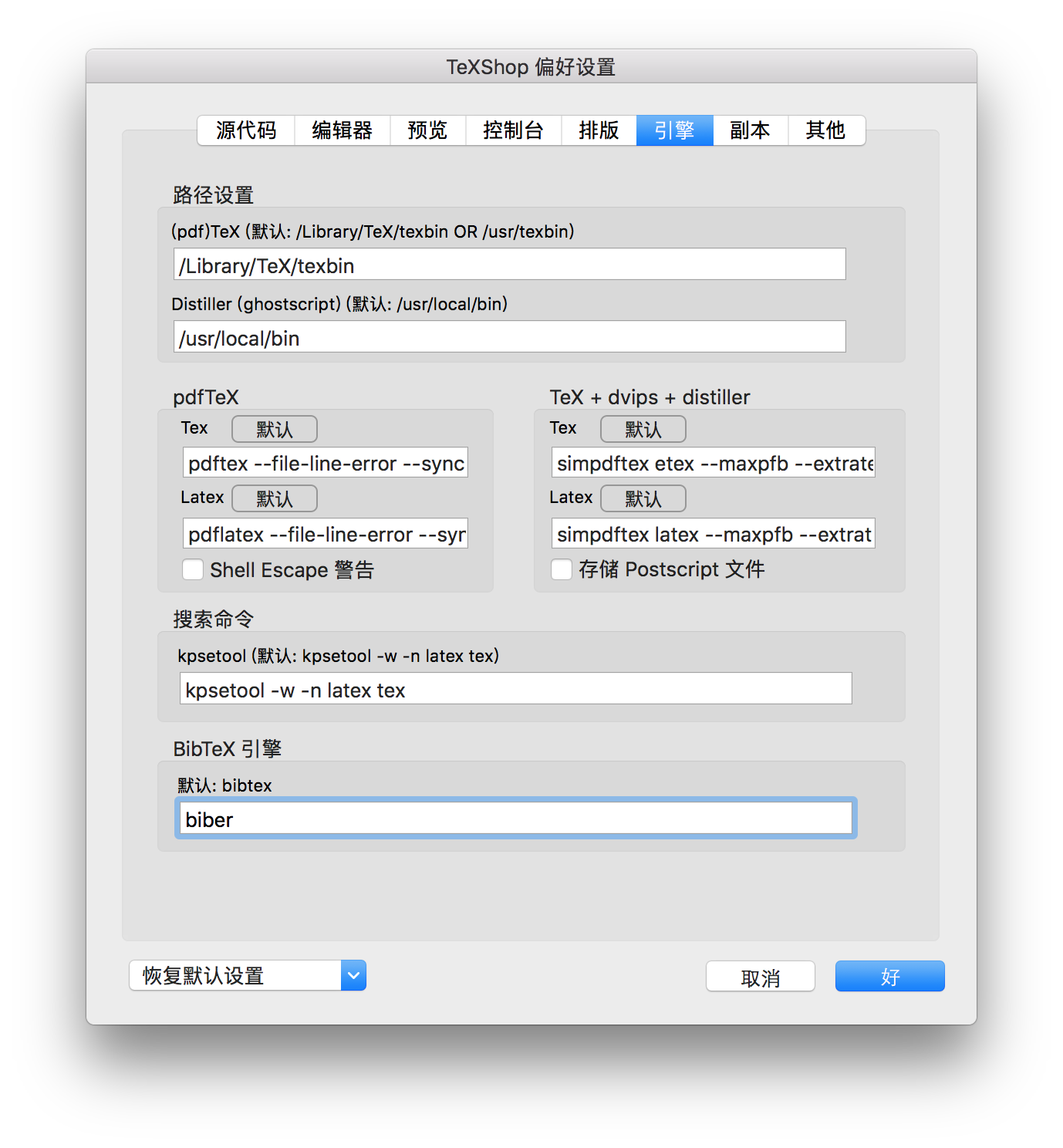Switch to the 排版 tab
1063x1148 pixels.
[599, 130]
